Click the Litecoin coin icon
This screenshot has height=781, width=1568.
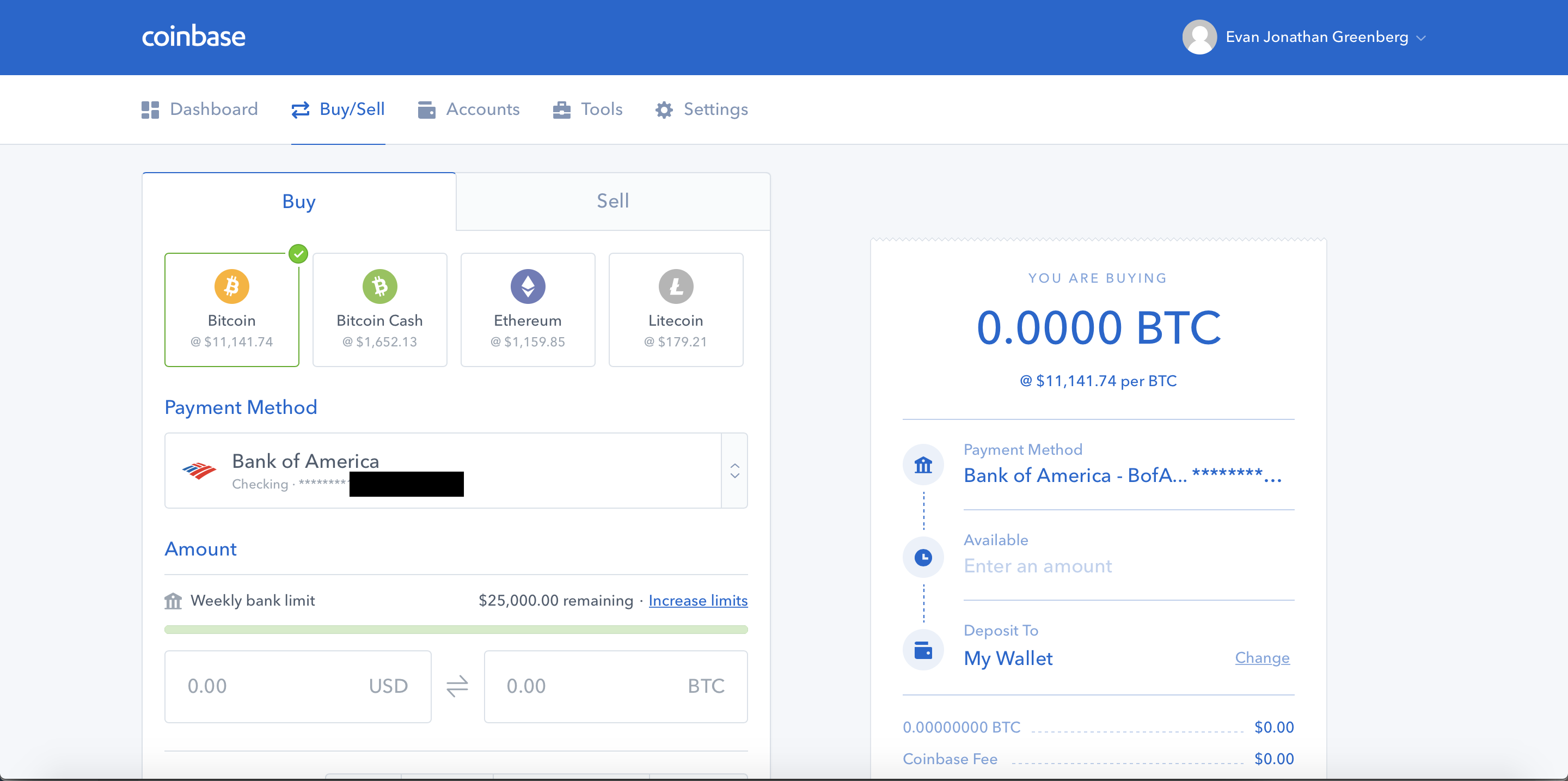(x=675, y=286)
